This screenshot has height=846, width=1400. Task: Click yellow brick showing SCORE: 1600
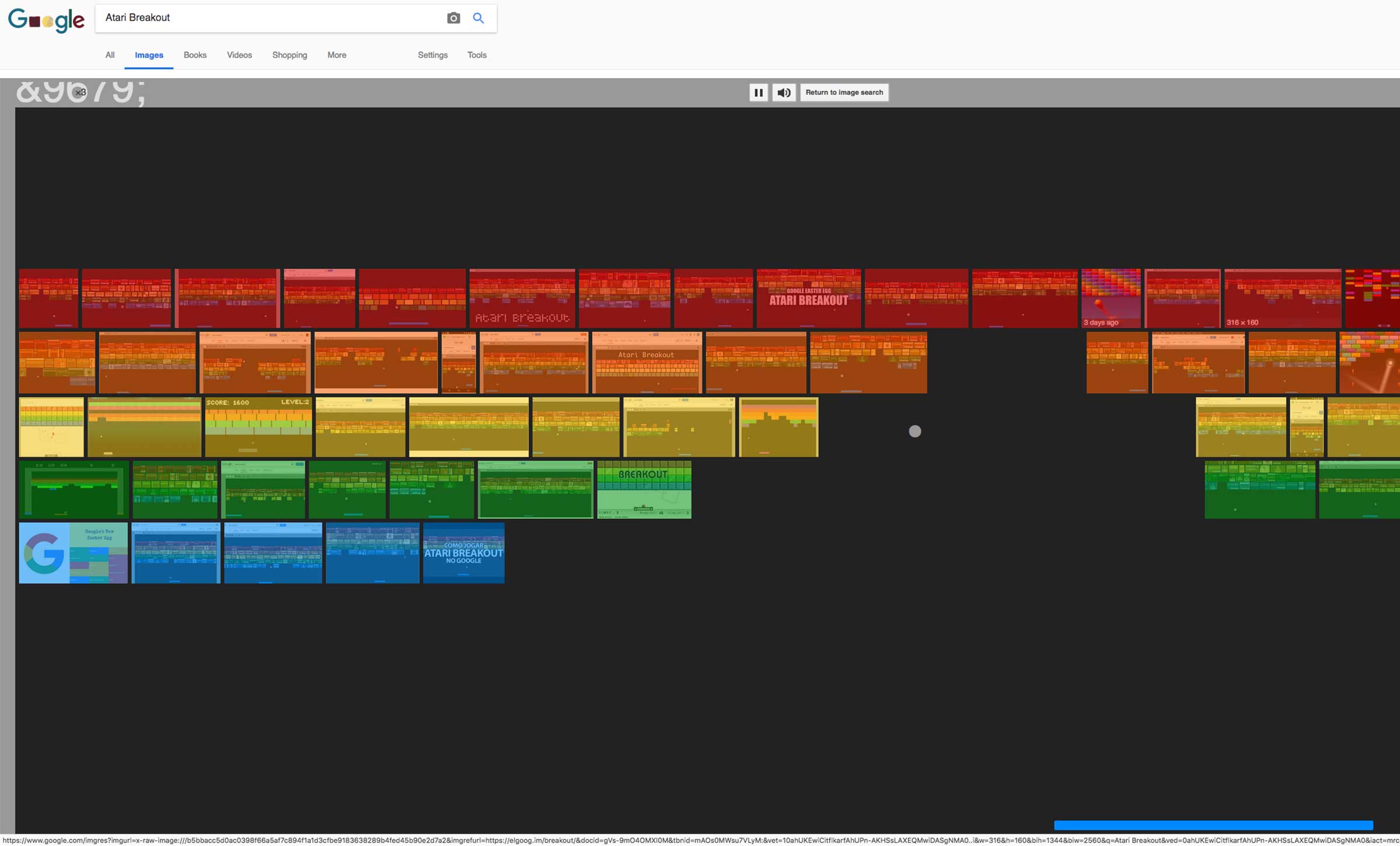[258, 427]
